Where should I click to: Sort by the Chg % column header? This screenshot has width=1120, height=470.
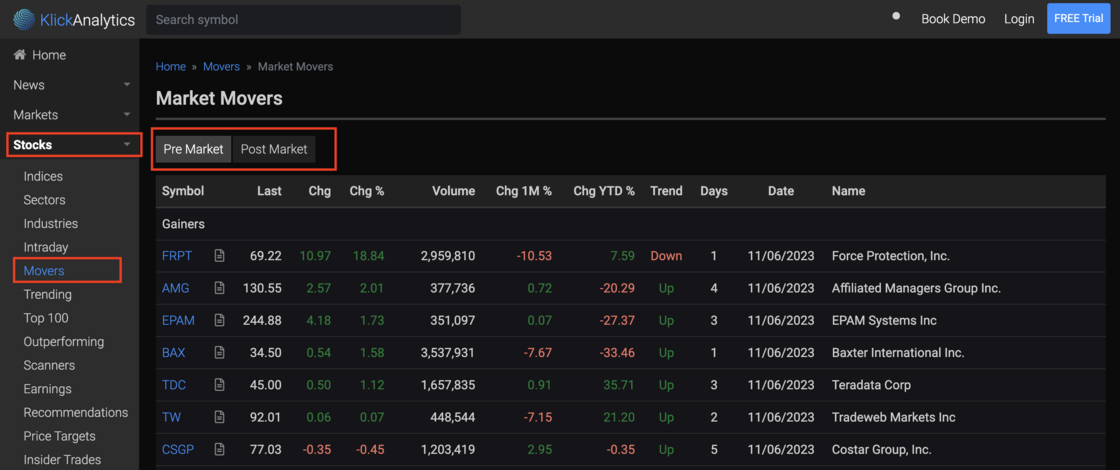pyautogui.click(x=366, y=191)
